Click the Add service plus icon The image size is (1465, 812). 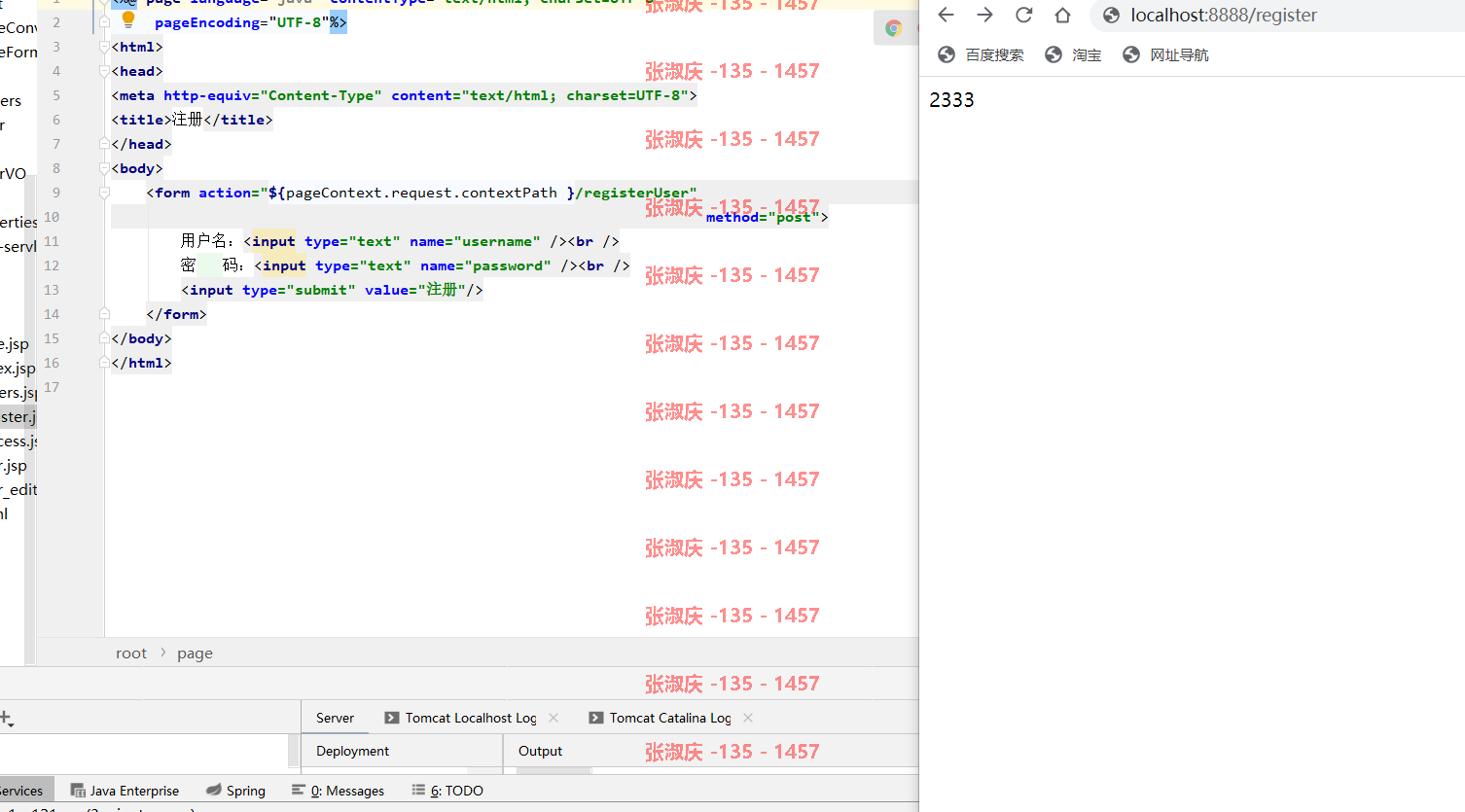coord(6,719)
